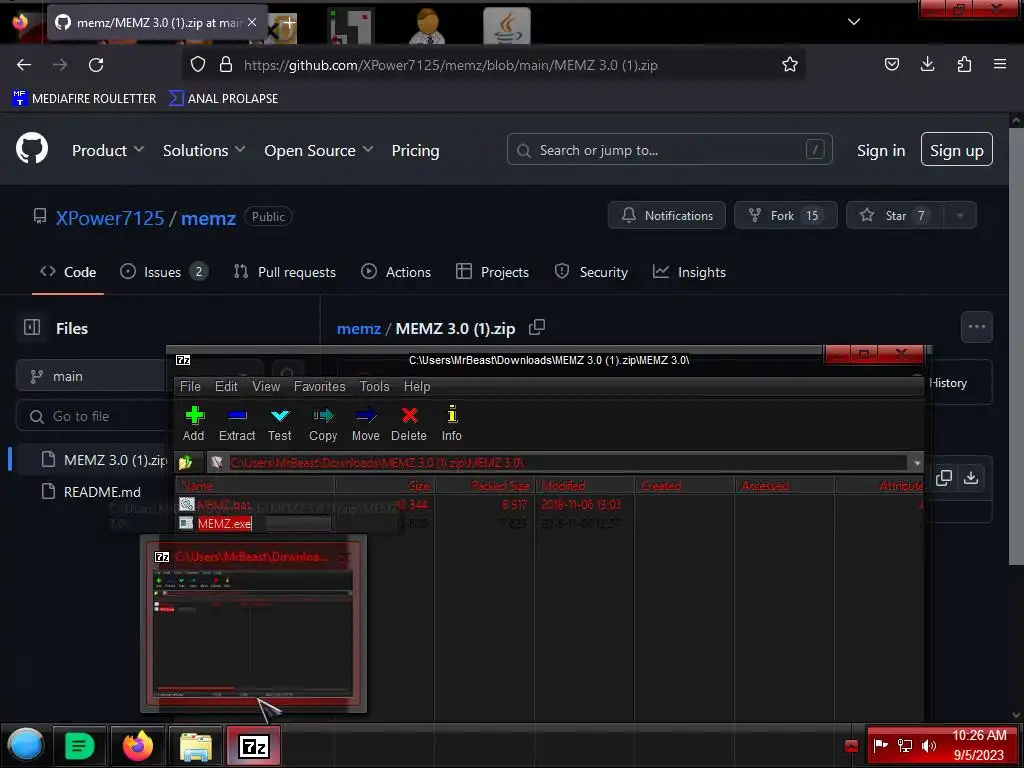Image resolution: width=1024 pixels, height=768 pixels.
Task: Open the Insights tab
Action: tap(689, 272)
